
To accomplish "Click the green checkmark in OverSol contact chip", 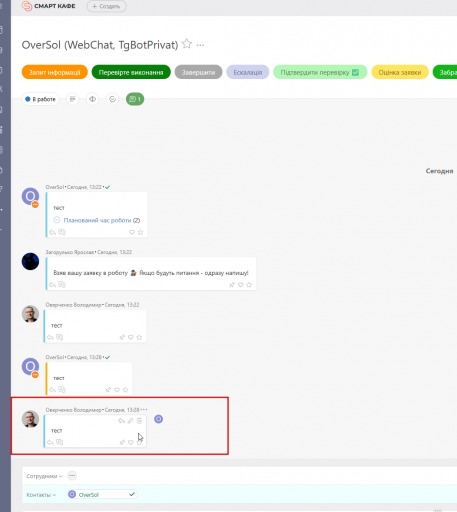I will [x=132, y=494].
